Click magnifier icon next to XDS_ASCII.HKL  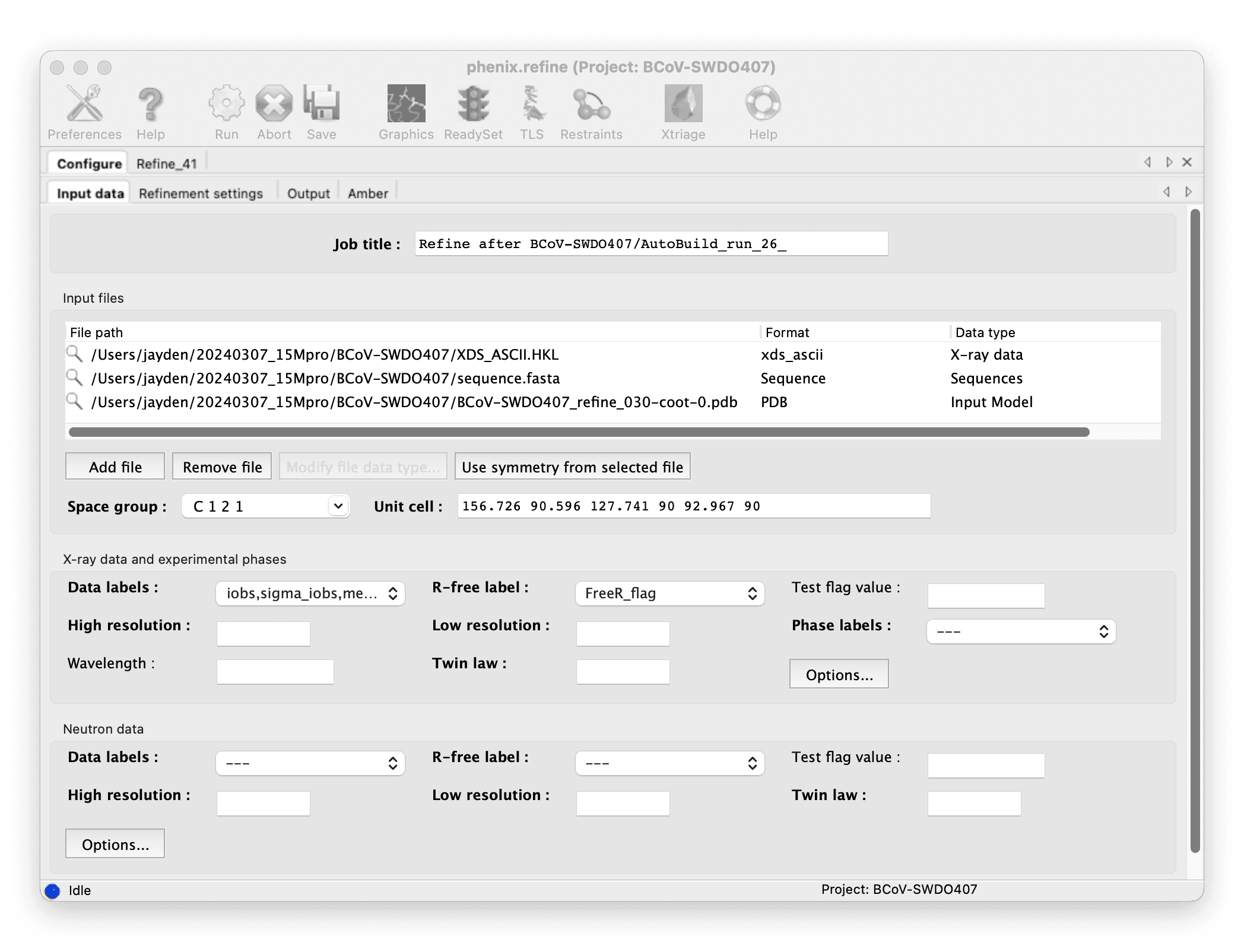[x=74, y=354]
